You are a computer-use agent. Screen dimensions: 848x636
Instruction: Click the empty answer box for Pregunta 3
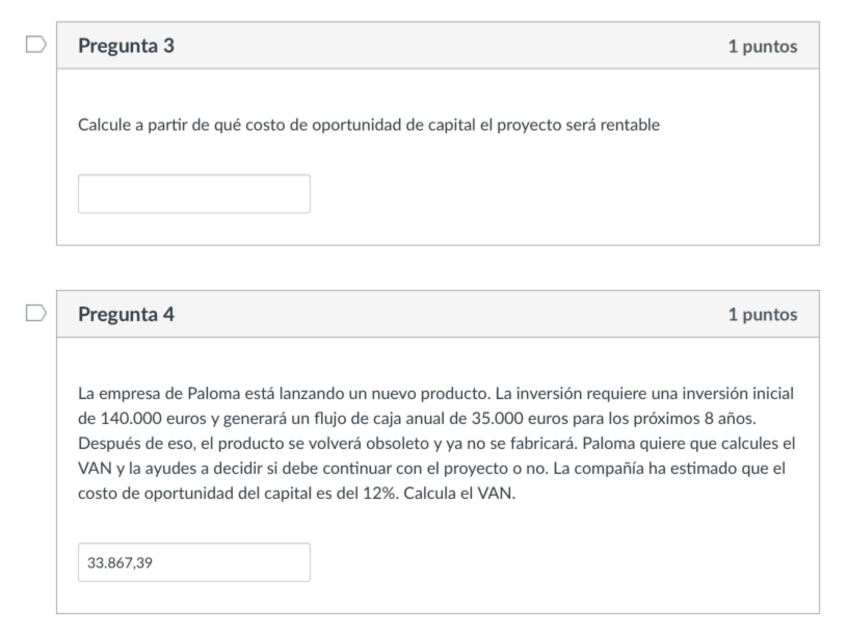click(194, 194)
